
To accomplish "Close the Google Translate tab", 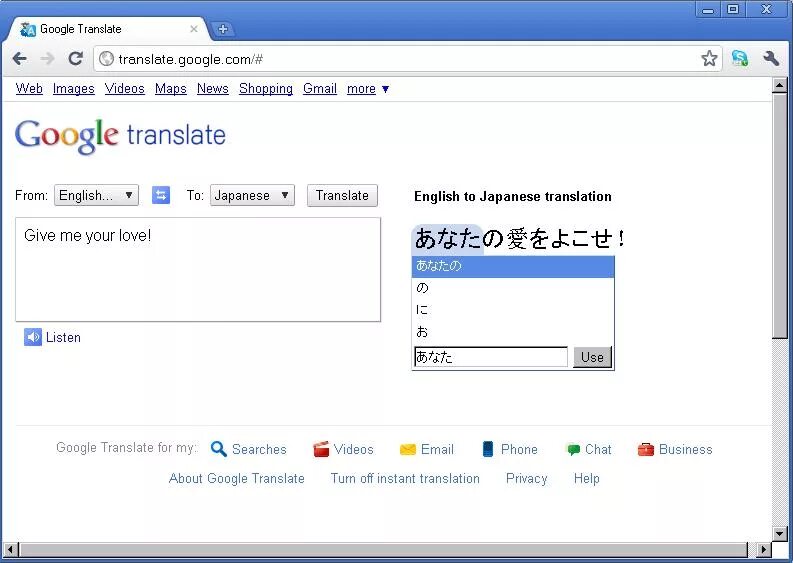I will 194,29.
